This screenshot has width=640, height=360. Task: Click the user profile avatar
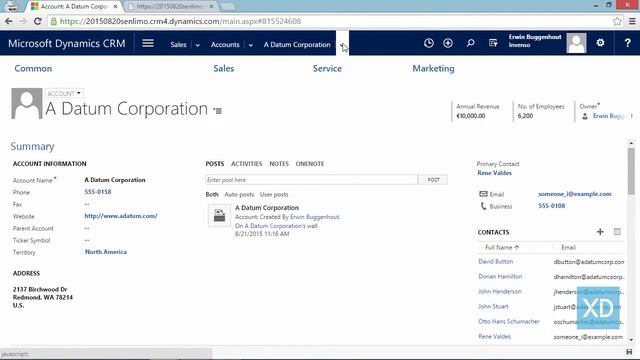click(576, 43)
